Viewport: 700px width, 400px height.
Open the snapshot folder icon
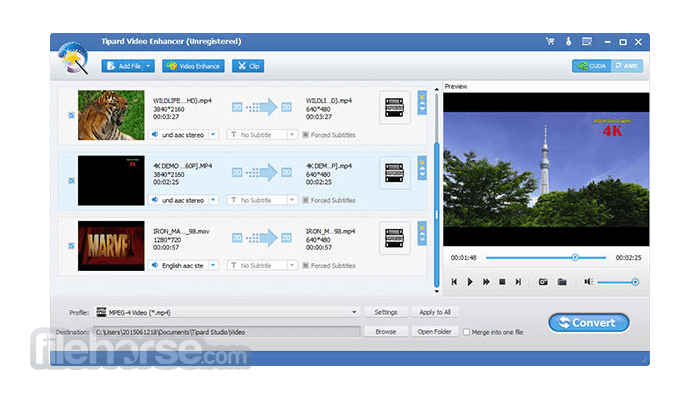(562, 282)
